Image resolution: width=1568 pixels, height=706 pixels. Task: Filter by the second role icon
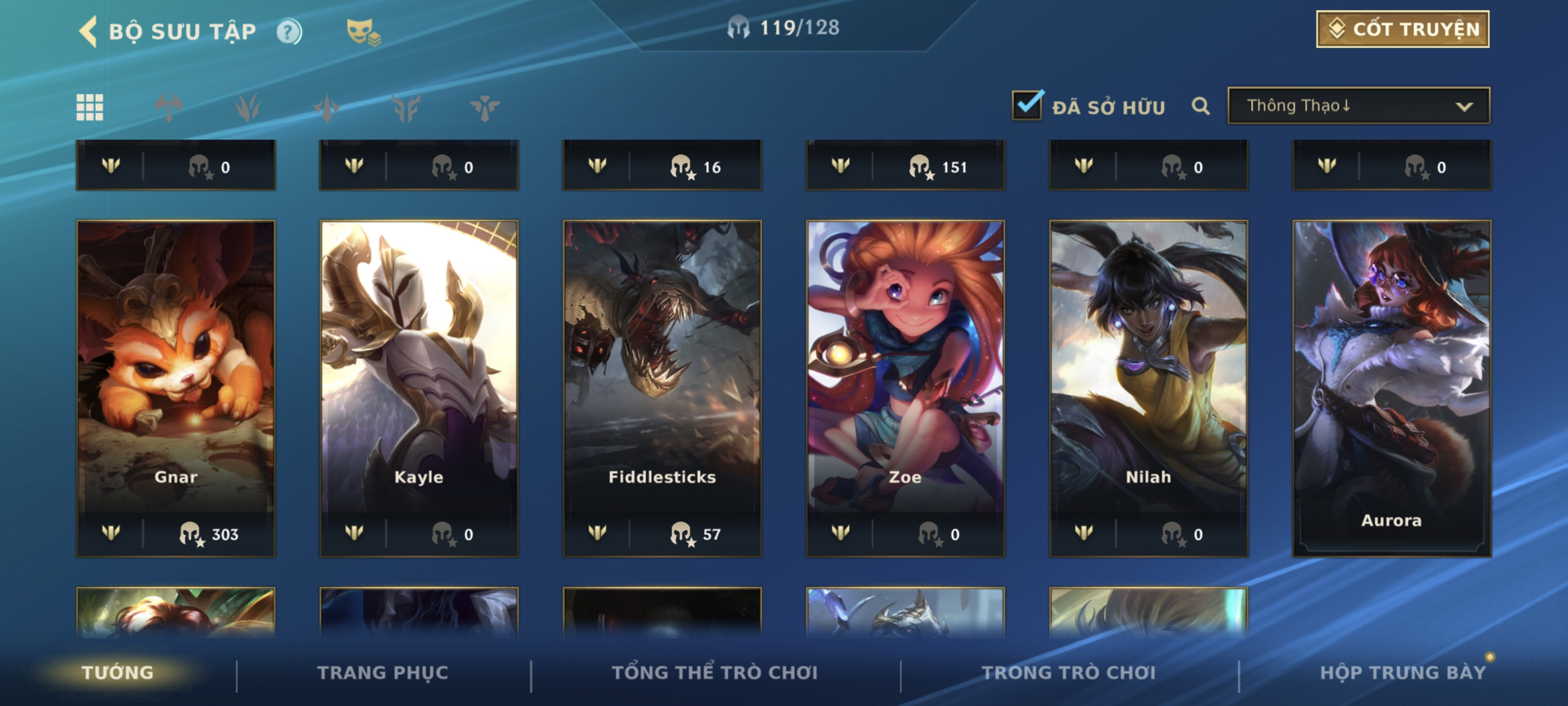coord(248,107)
